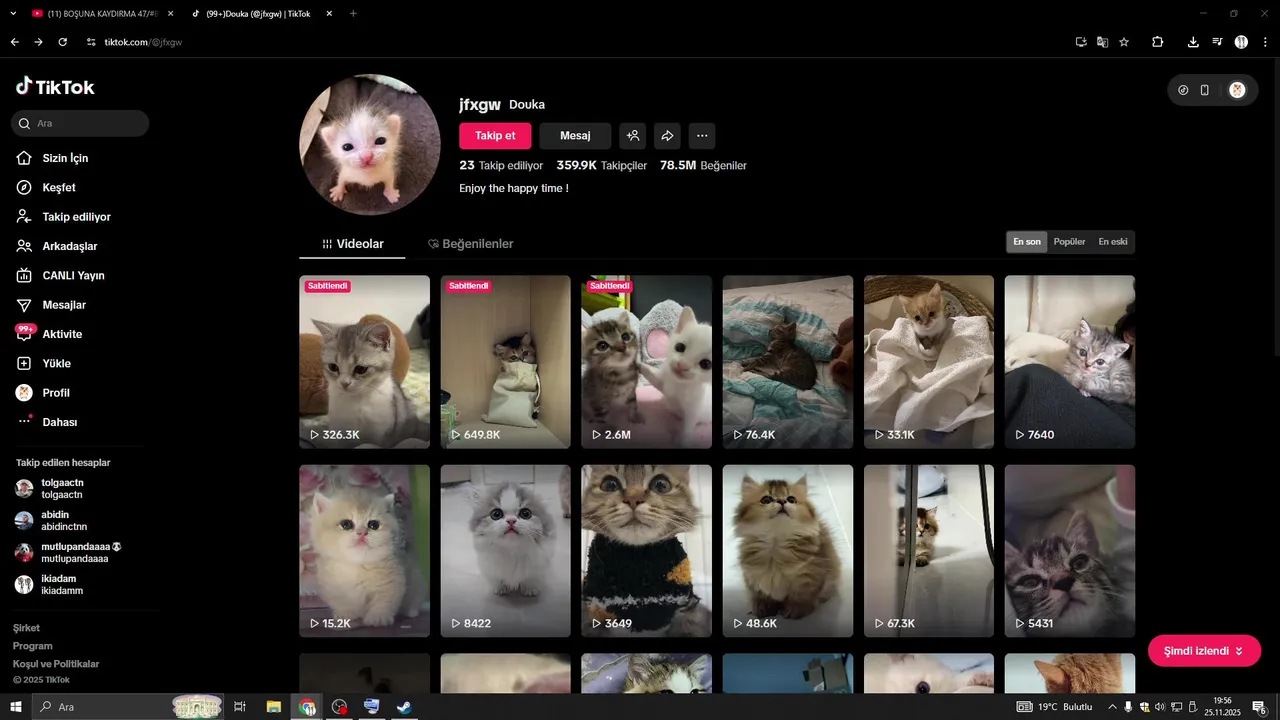Viewport: 1280px width, 720px height.
Task: Open a new browser tab
Action: (x=353, y=14)
